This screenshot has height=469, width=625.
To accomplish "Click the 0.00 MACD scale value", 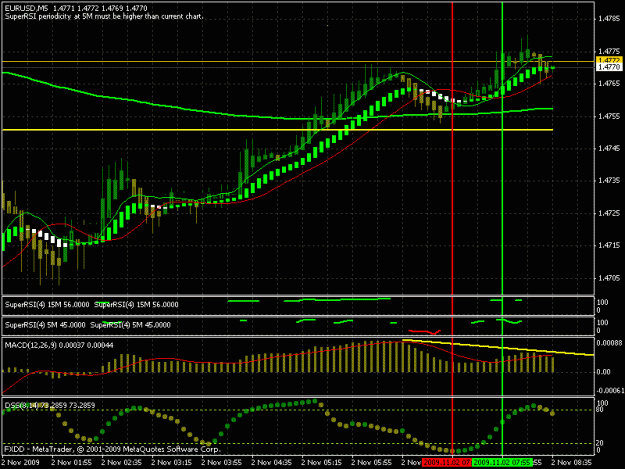I will tap(603, 372).
